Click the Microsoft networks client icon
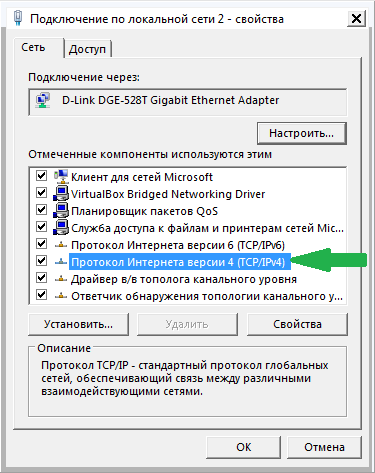This screenshot has height=473, width=375. point(61,176)
